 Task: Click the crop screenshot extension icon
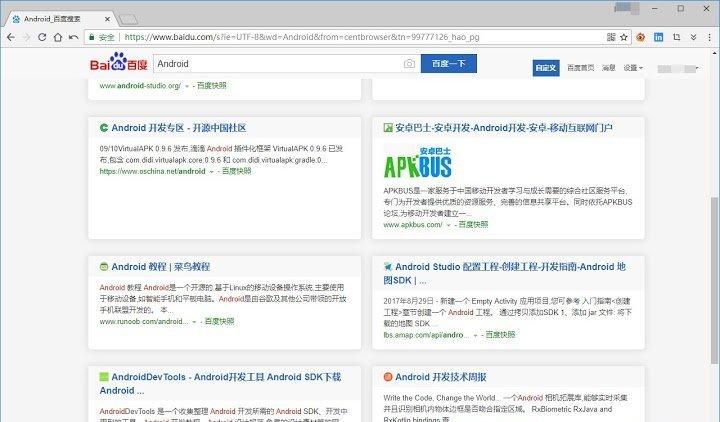point(676,37)
